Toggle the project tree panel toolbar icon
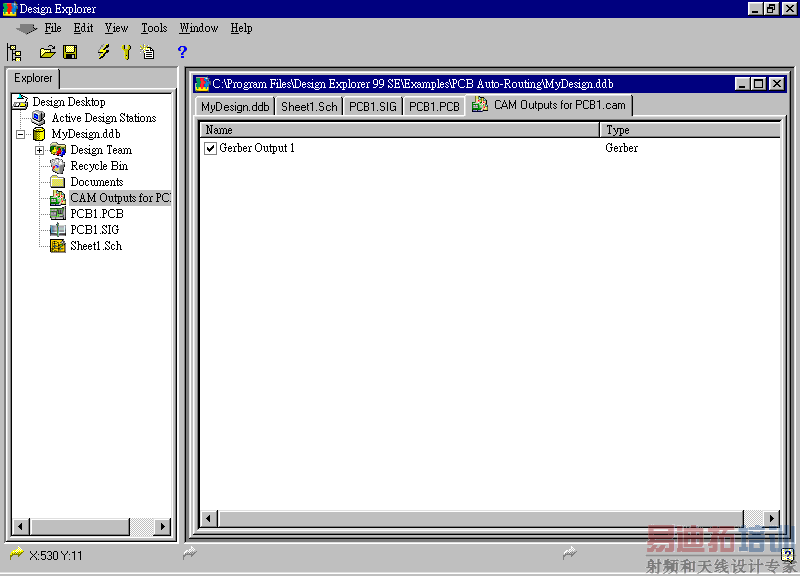The height and width of the screenshot is (576, 800). pos(14,52)
